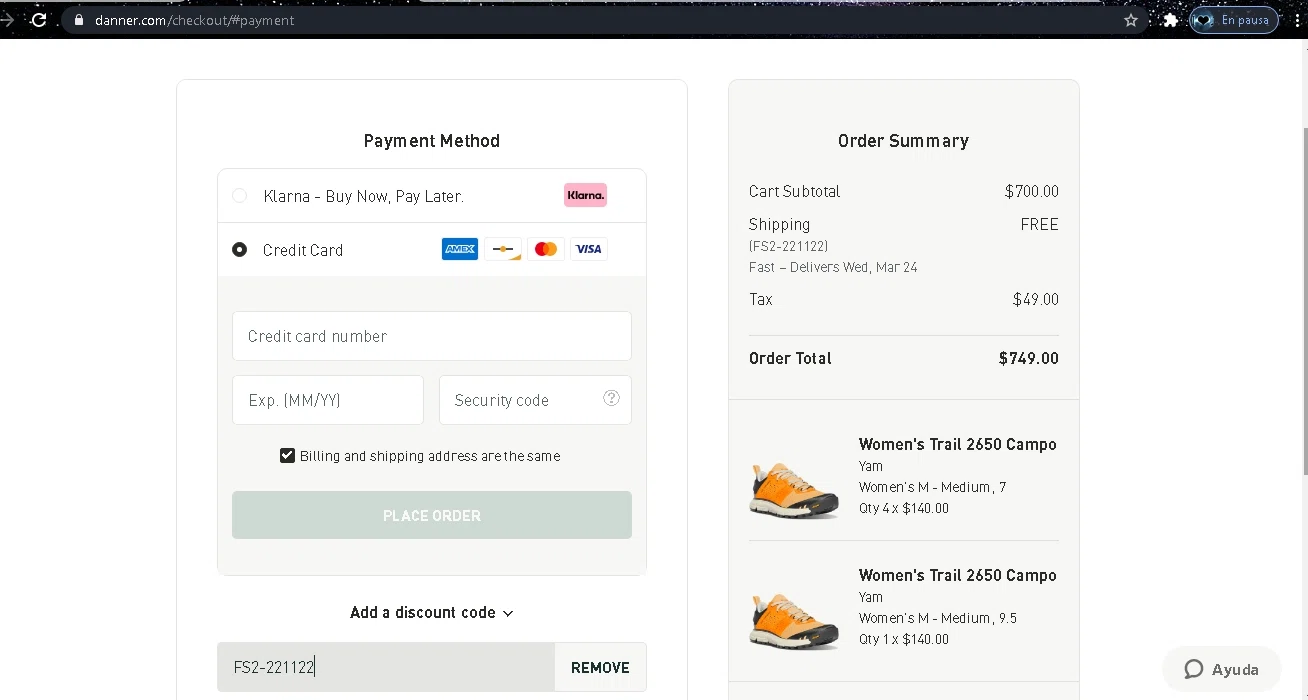Click the Visa card icon

click(589, 249)
